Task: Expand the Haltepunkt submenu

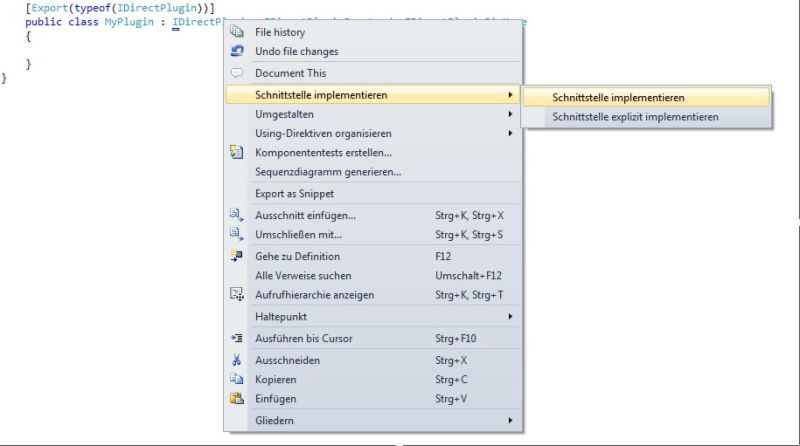Action: pyautogui.click(x=373, y=316)
